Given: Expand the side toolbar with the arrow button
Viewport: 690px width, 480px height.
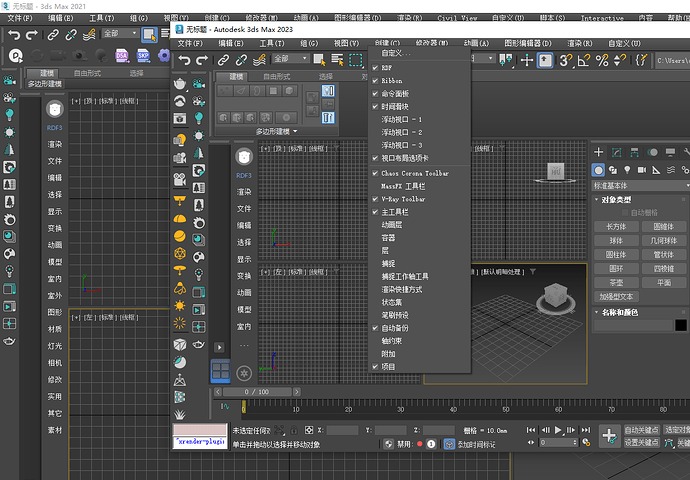Looking at the screenshot, I should [x=219, y=347].
